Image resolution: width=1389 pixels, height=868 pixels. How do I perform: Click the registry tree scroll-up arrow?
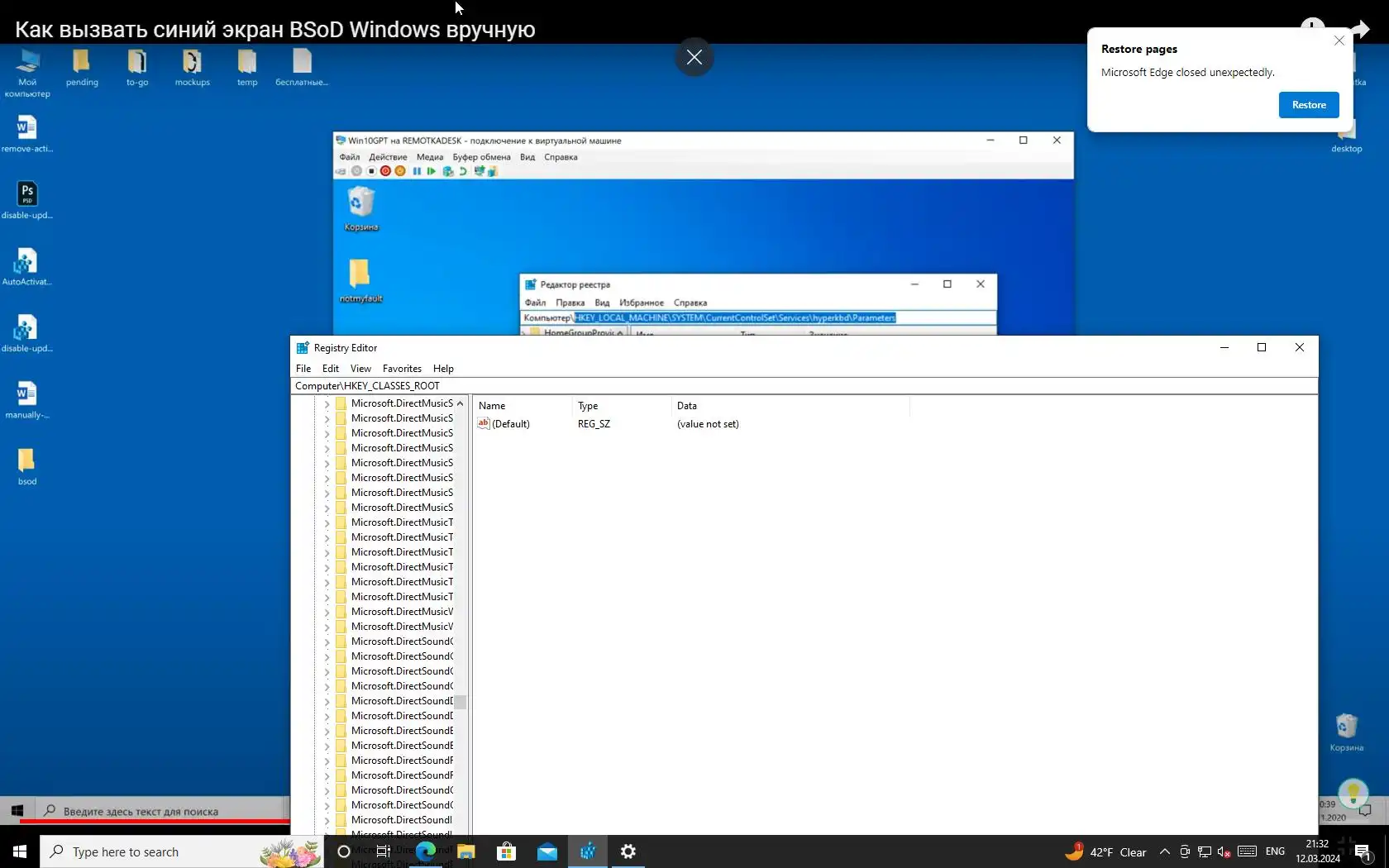pos(461,403)
